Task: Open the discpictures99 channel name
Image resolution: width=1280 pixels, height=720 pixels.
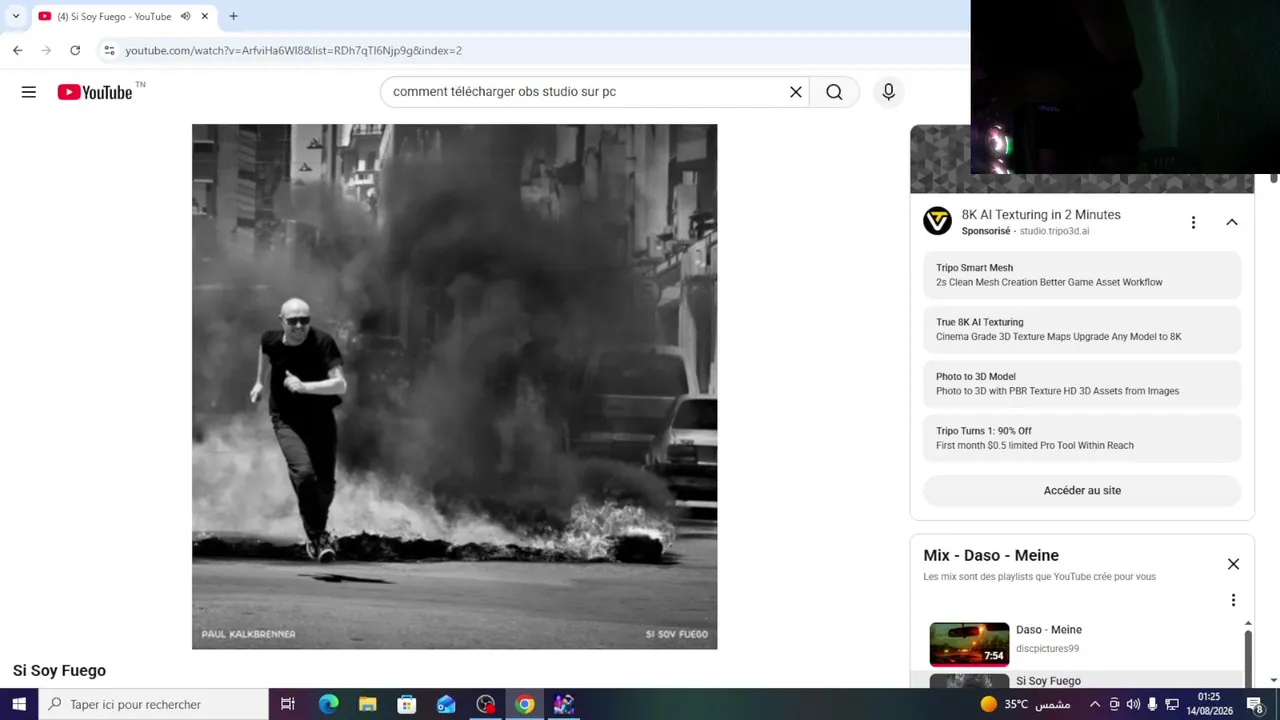Action: point(1047,649)
